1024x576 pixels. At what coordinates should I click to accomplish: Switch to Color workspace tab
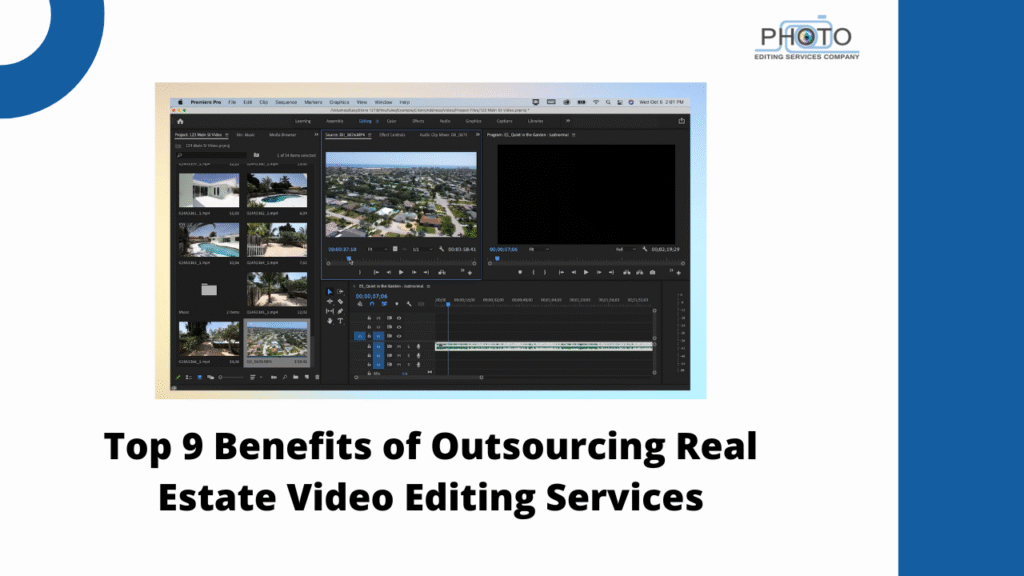tap(391, 121)
